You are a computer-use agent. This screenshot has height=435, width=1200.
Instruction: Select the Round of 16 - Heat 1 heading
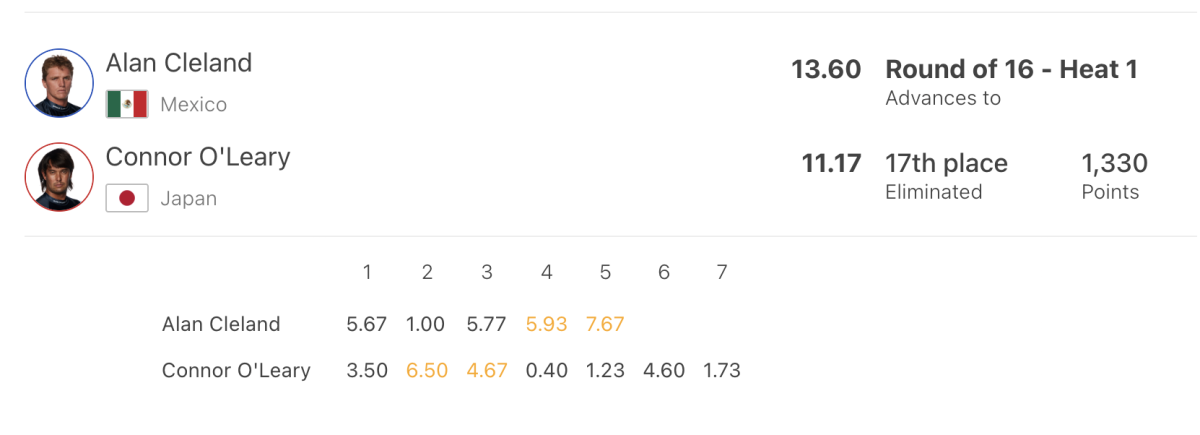(x=1012, y=69)
